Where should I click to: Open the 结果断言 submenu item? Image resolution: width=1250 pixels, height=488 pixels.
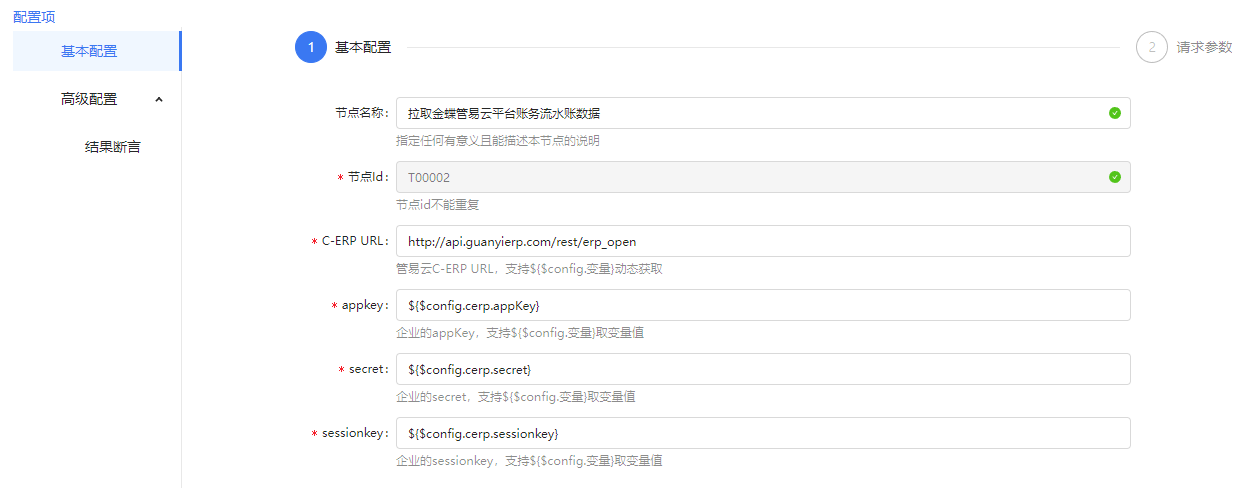tap(113, 147)
